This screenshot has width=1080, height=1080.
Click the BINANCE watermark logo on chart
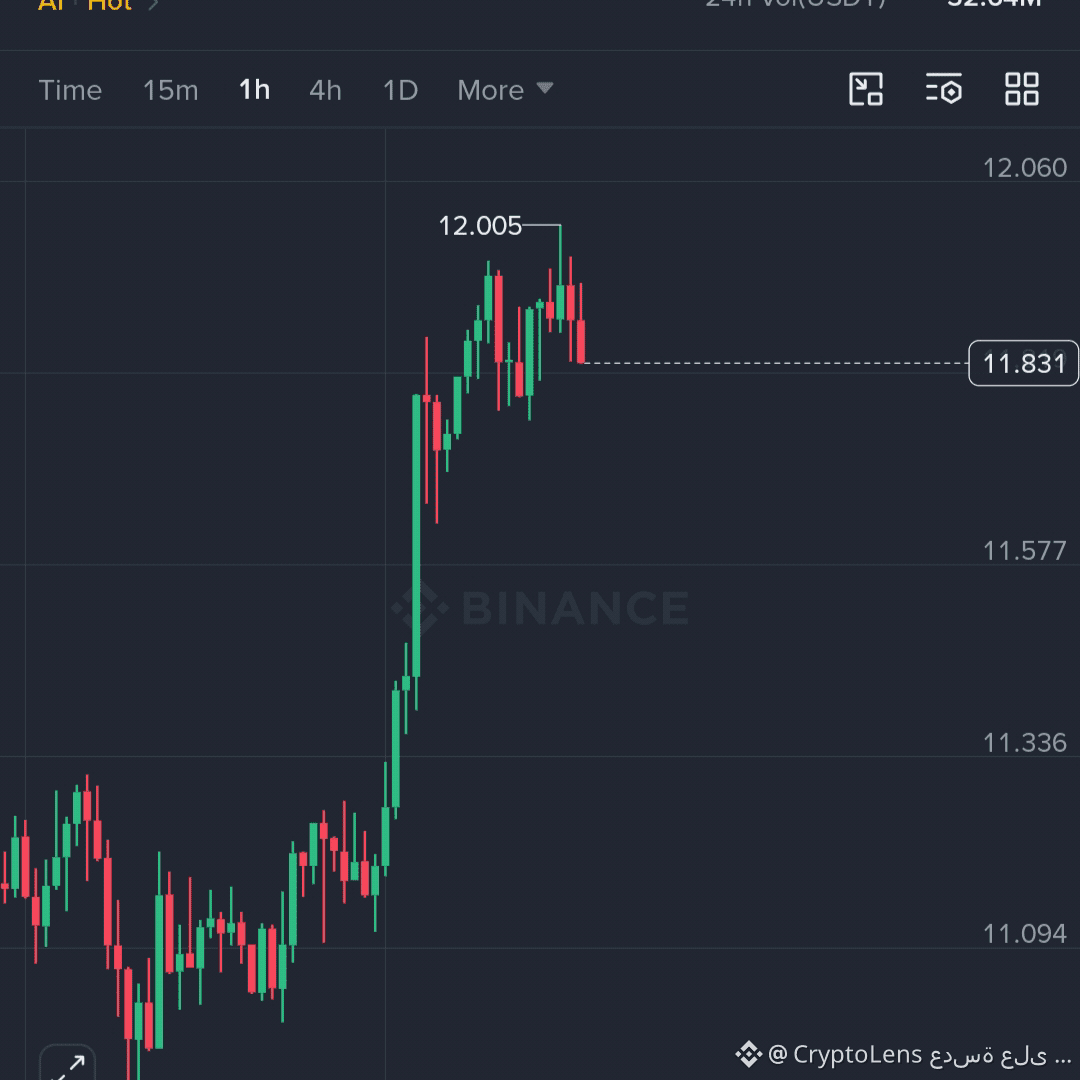pyautogui.click(x=541, y=608)
